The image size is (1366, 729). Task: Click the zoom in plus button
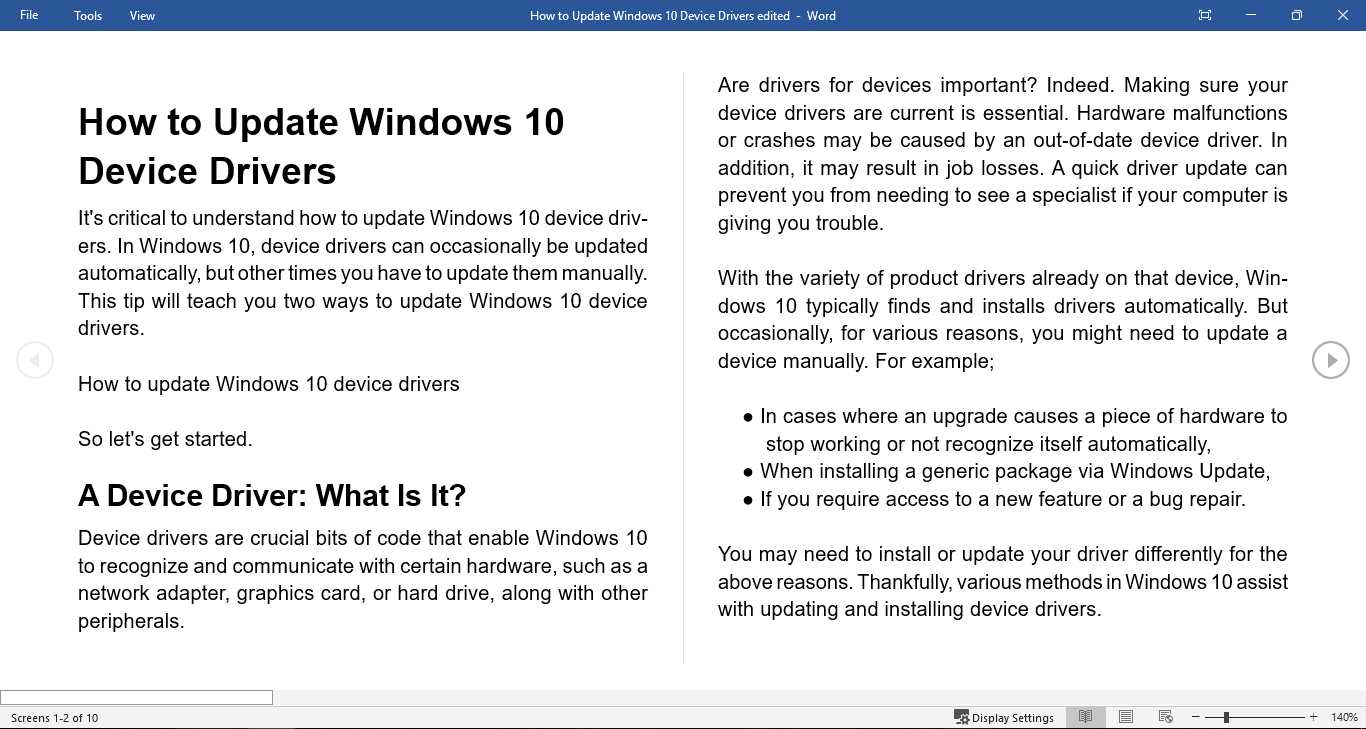[1313, 717]
